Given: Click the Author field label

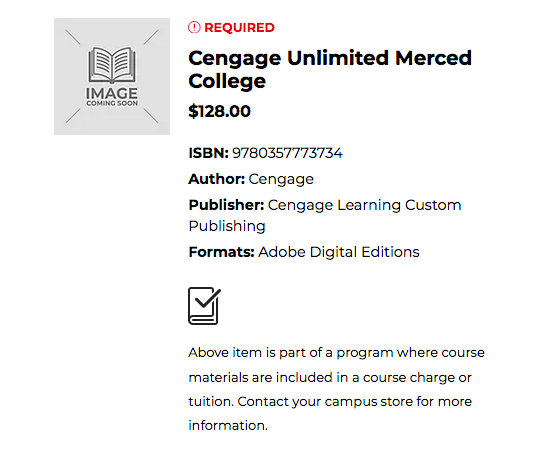Looking at the screenshot, I should [217, 179].
